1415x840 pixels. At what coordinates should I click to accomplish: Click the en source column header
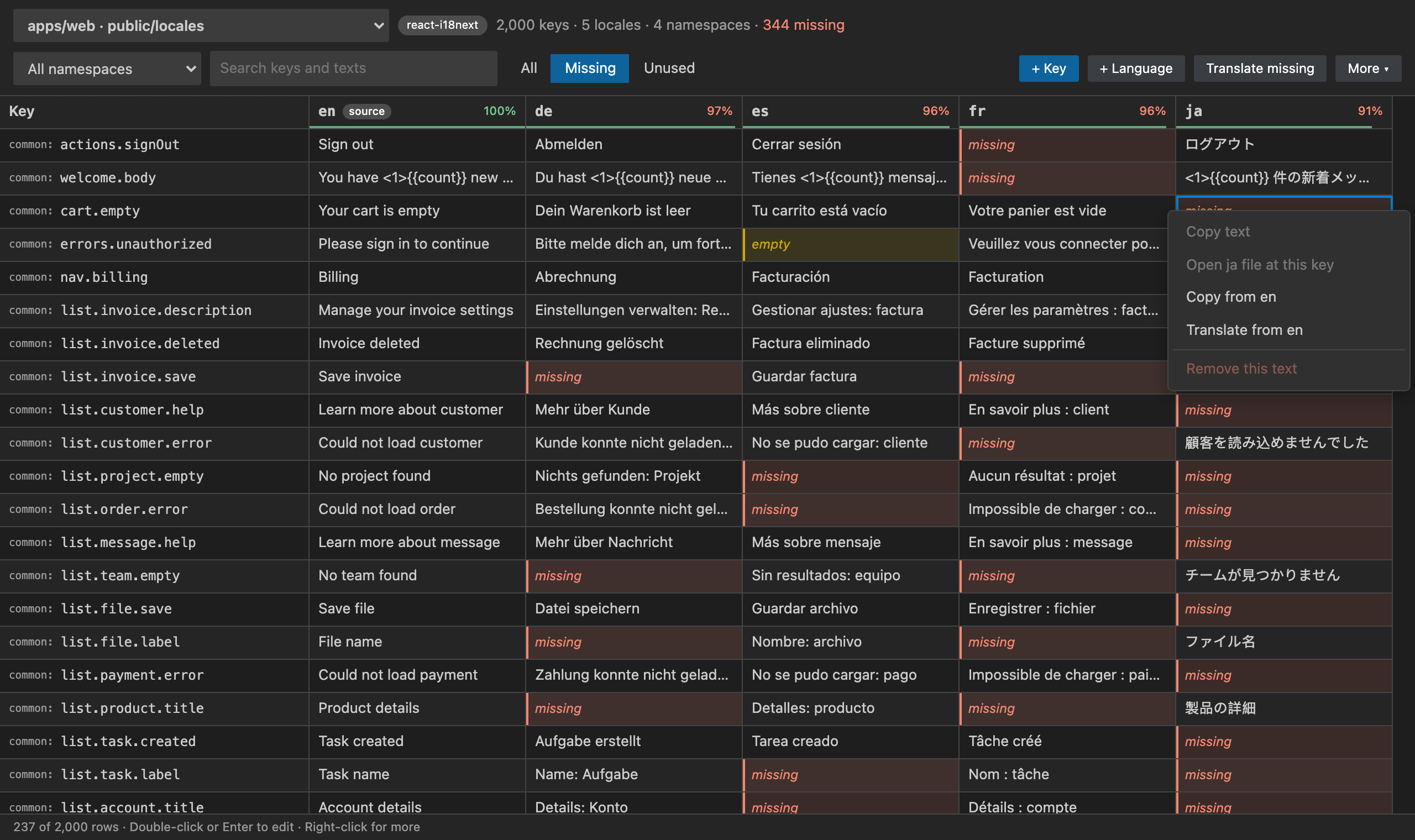[x=417, y=112]
